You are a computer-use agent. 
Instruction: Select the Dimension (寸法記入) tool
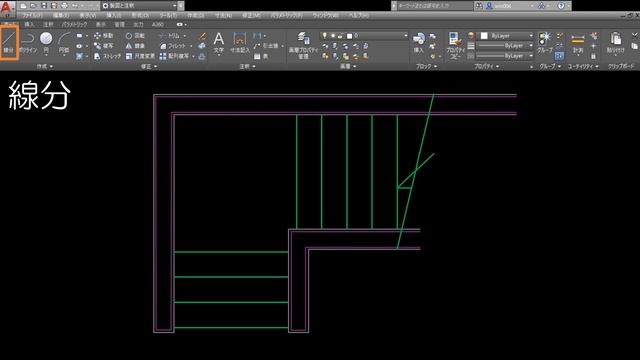(240, 43)
